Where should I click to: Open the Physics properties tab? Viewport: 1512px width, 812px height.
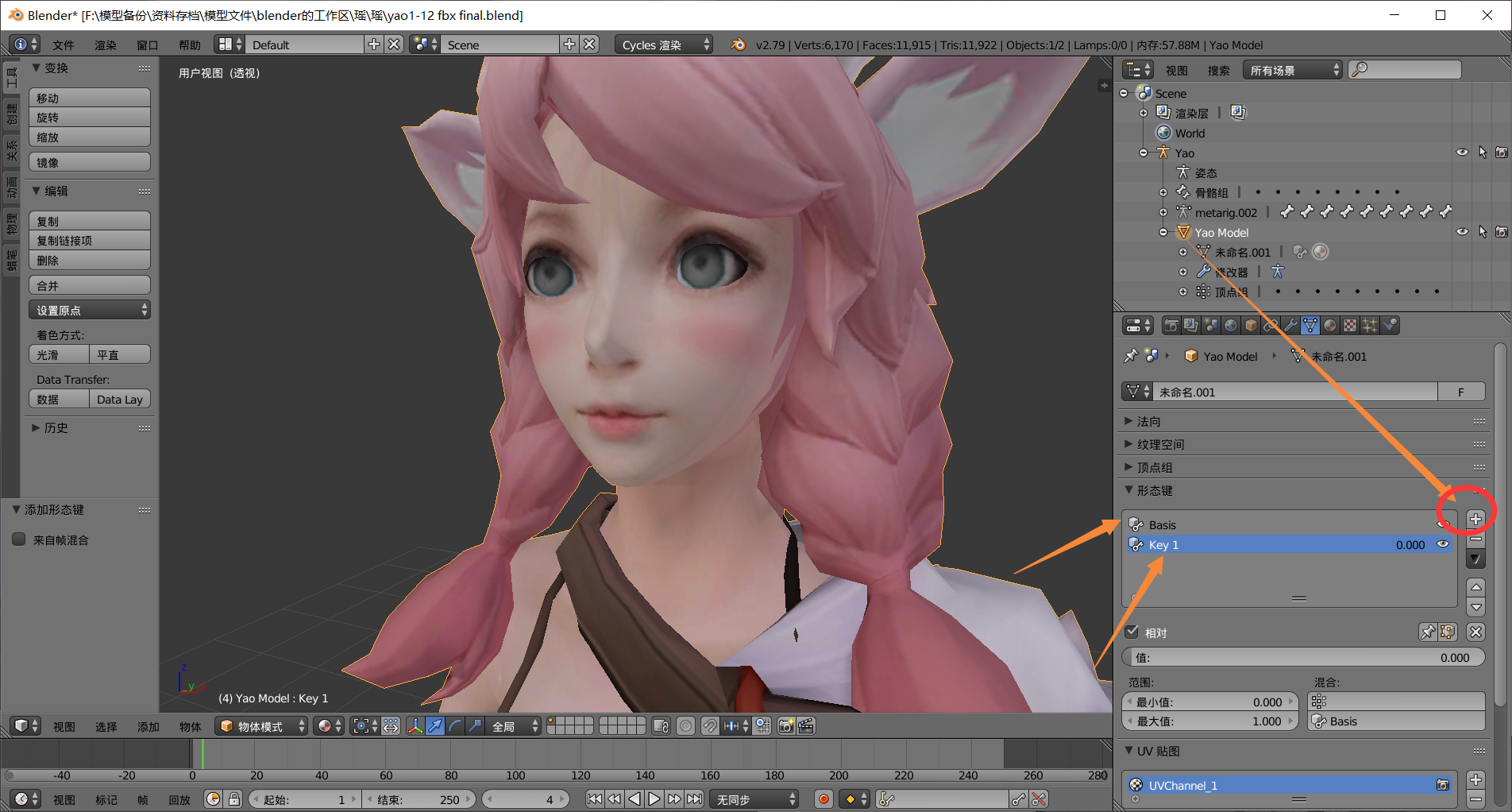[1390, 325]
